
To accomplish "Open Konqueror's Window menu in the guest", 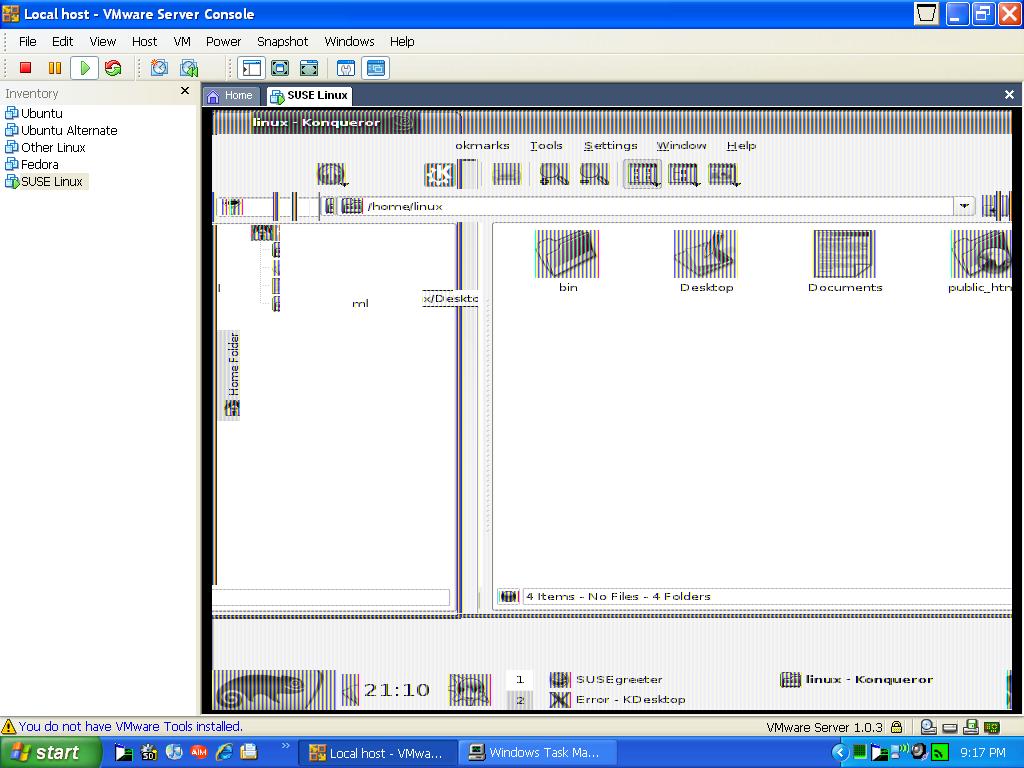I will coord(681,145).
